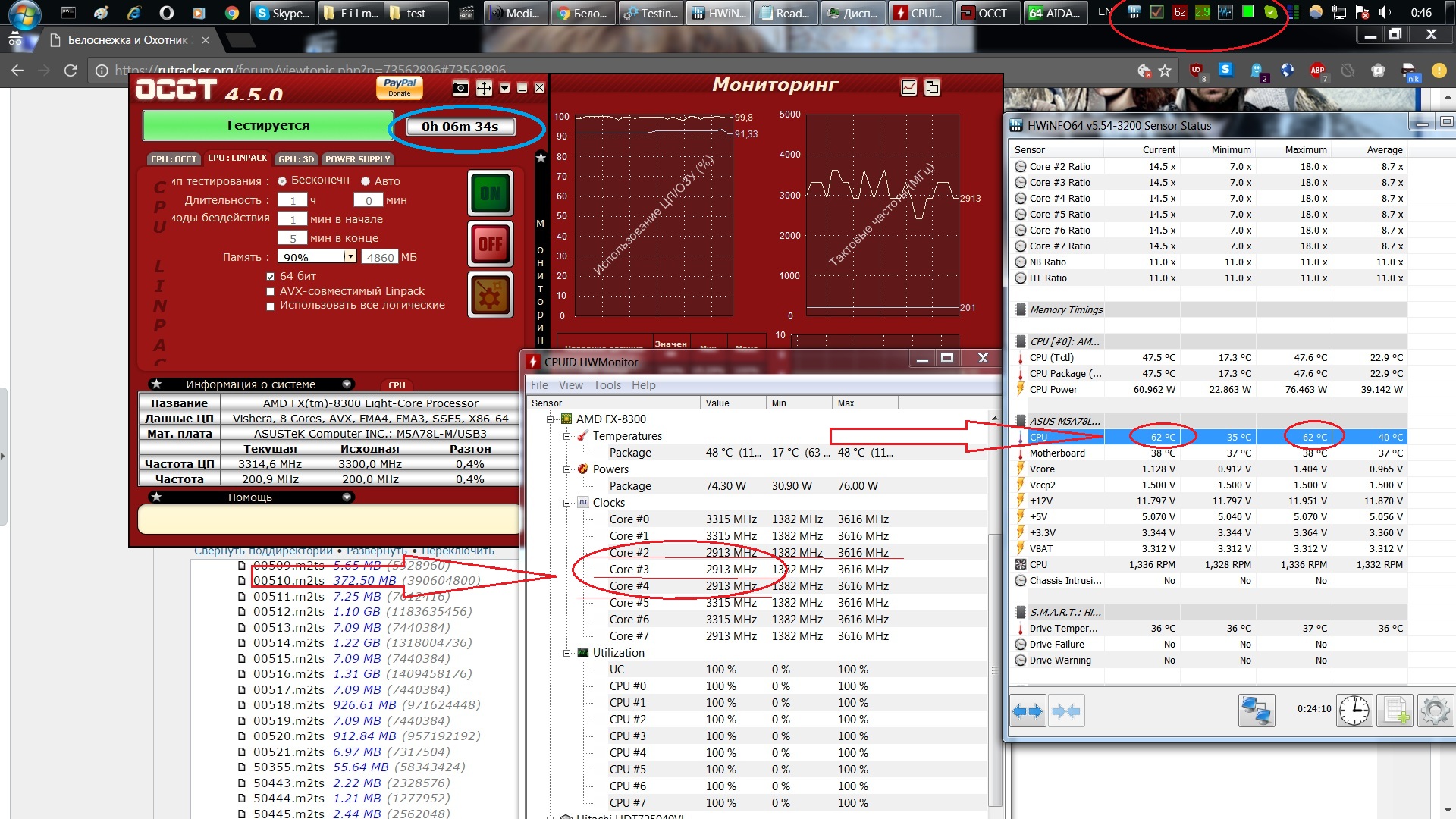This screenshot has width=1456, height=819.
Task: Collapse the Clocks tree node
Action: [566, 503]
